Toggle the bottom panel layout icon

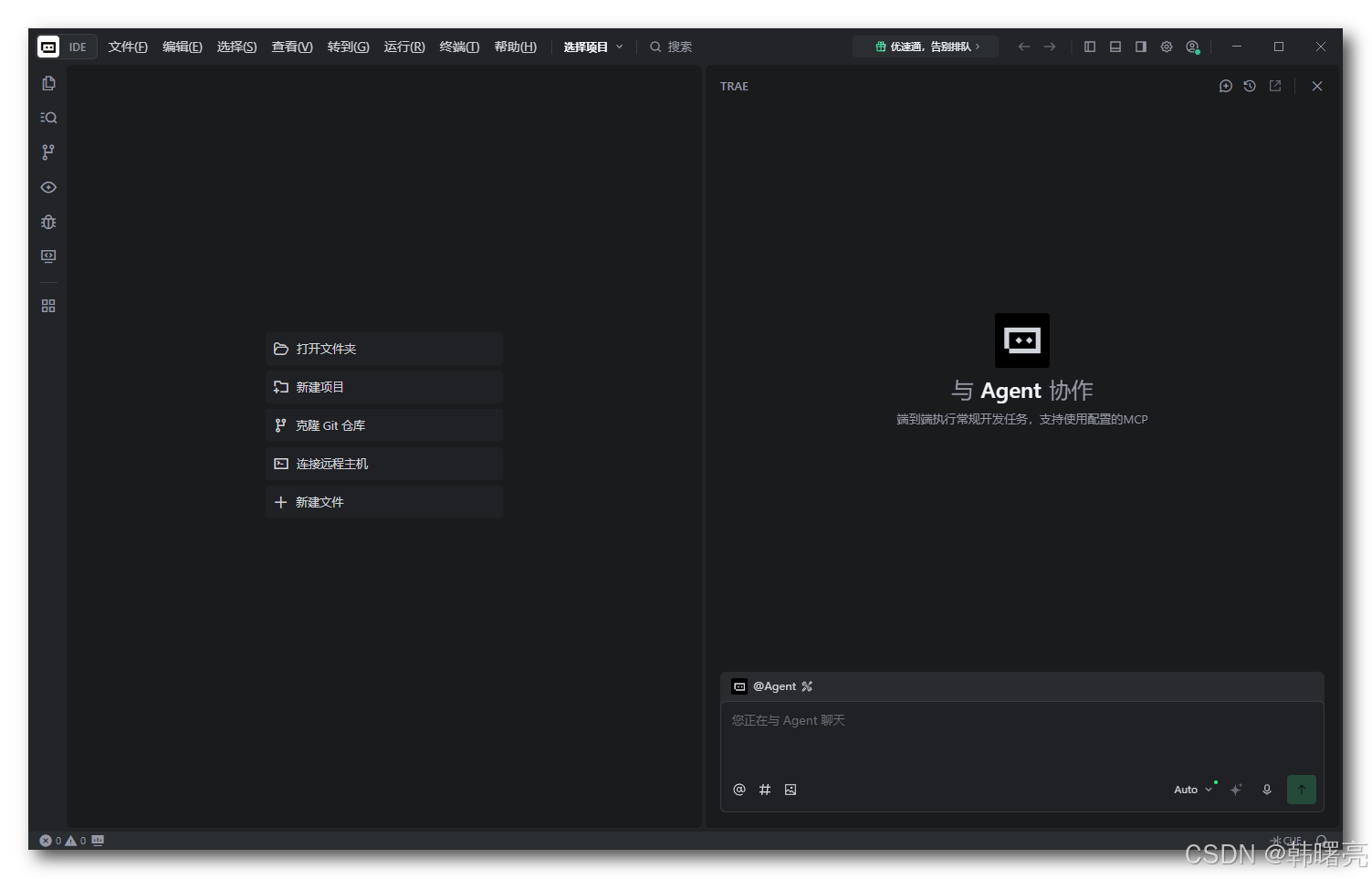(x=1115, y=47)
